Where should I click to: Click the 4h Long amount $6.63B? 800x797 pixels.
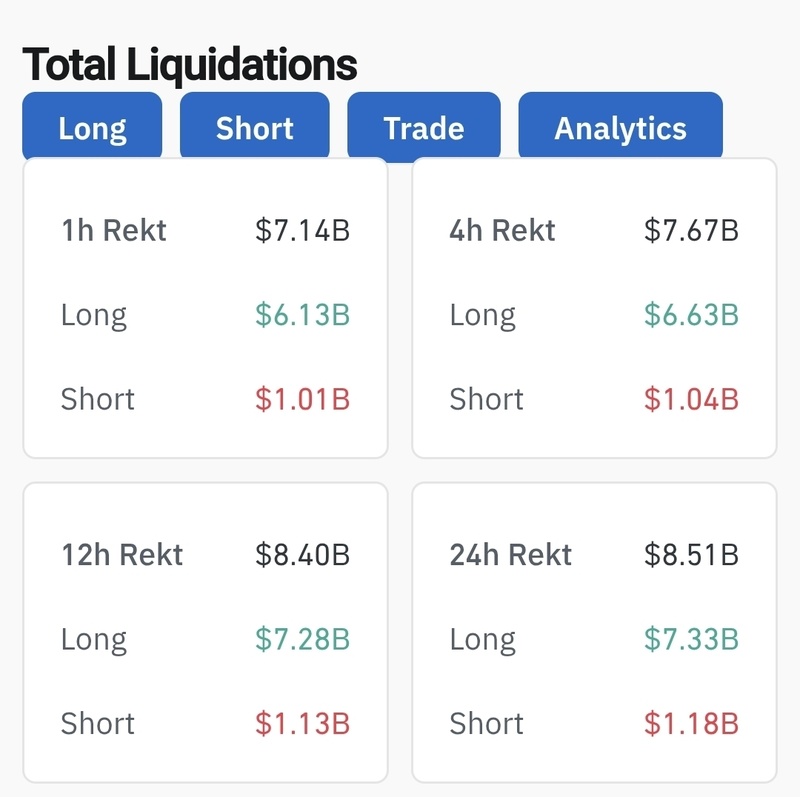point(691,315)
